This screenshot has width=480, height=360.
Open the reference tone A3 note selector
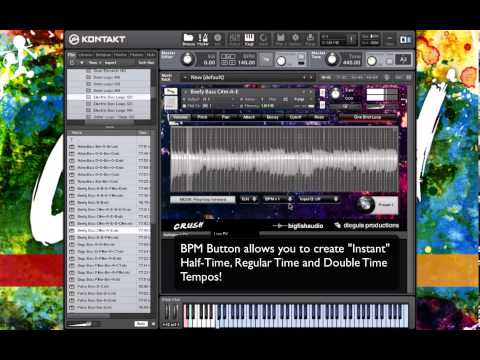(403, 60)
